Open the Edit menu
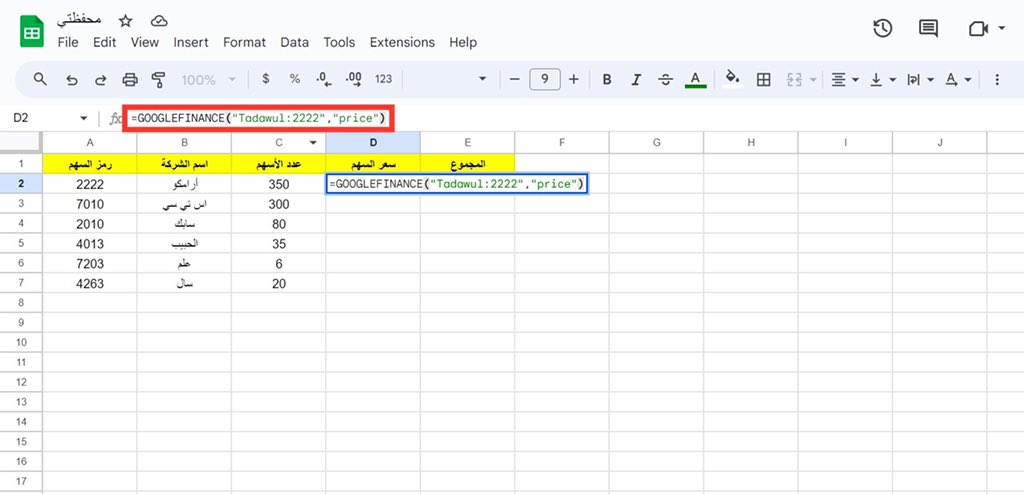This screenshot has height=494, width=1024. point(104,42)
